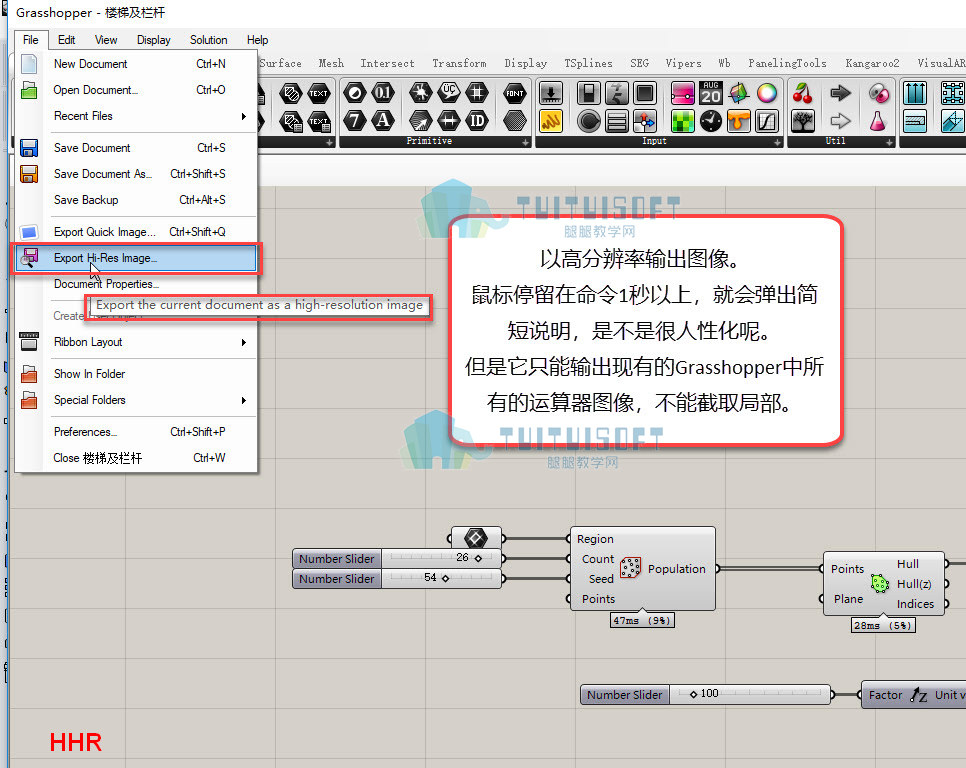Screen dimensions: 966x768
Task: Click the Save Document floppy disk icon
Action: coord(29,148)
